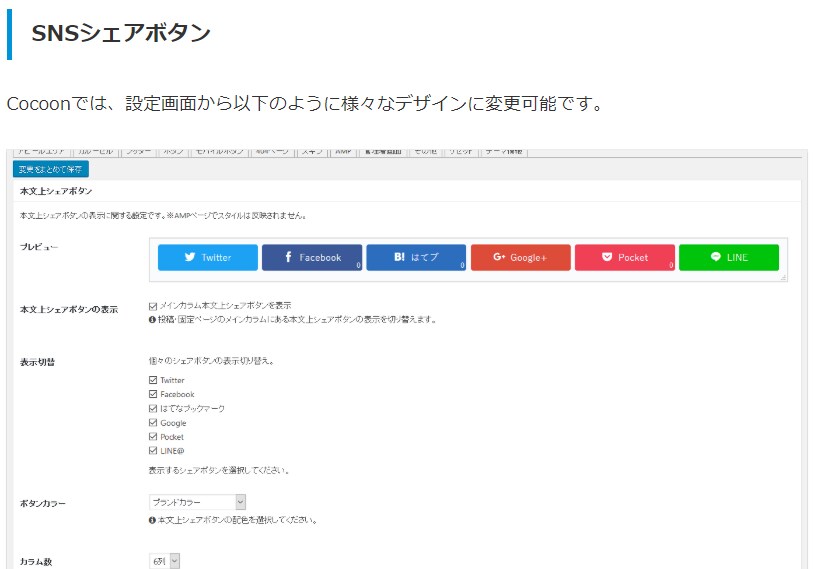Uncheck the Twitter display checkbox

tap(153, 380)
